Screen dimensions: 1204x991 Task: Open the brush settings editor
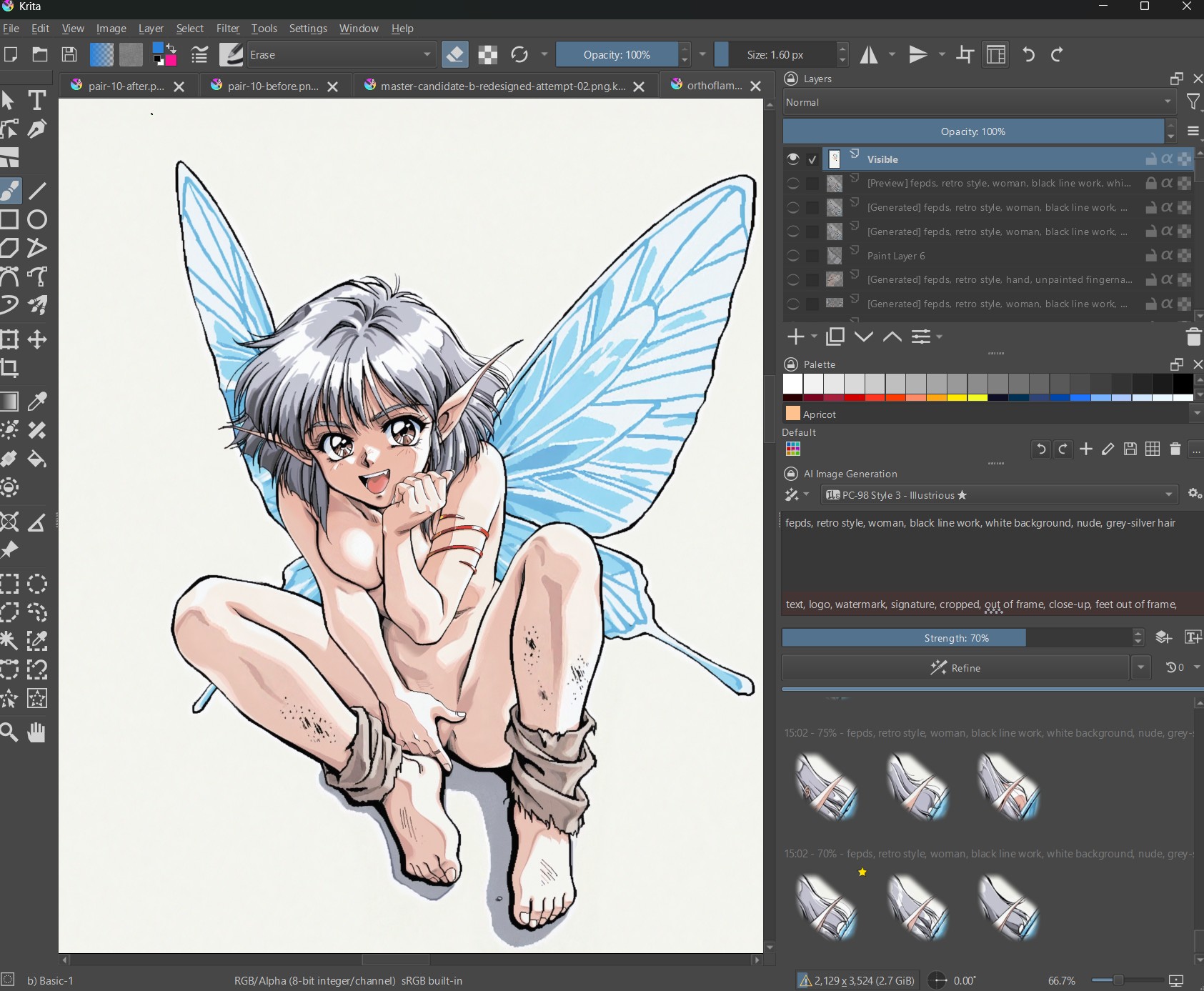(x=199, y=55)
